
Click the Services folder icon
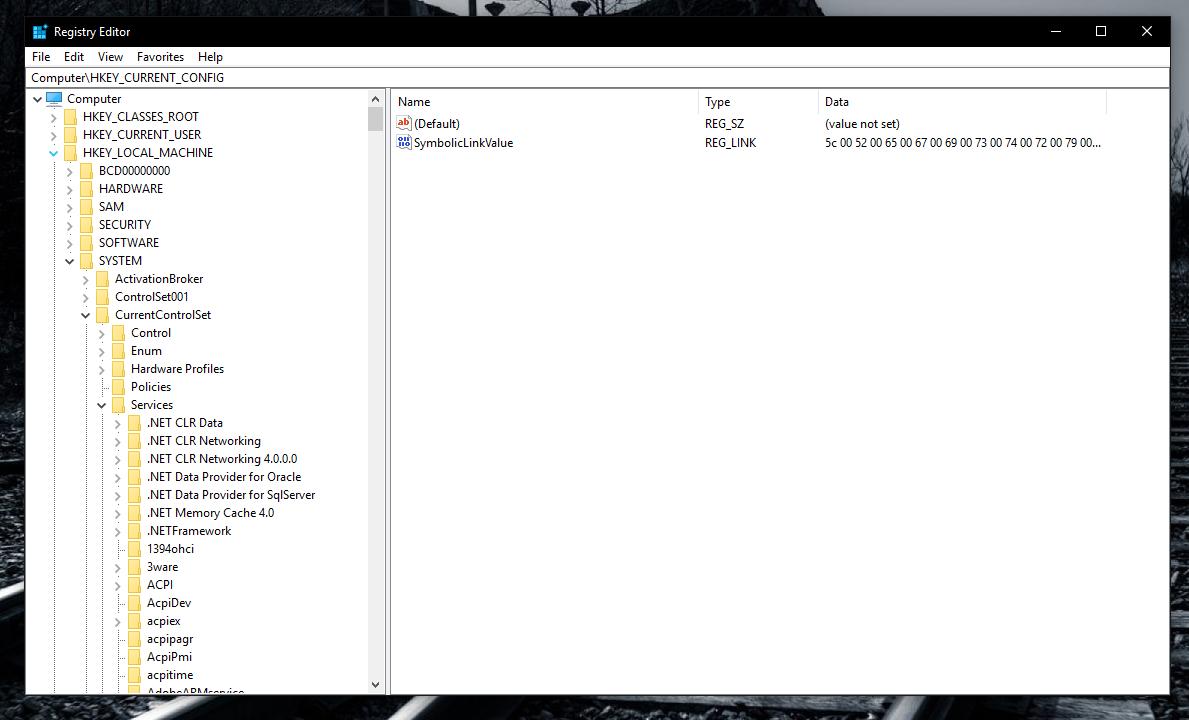[x=118, y=405]
